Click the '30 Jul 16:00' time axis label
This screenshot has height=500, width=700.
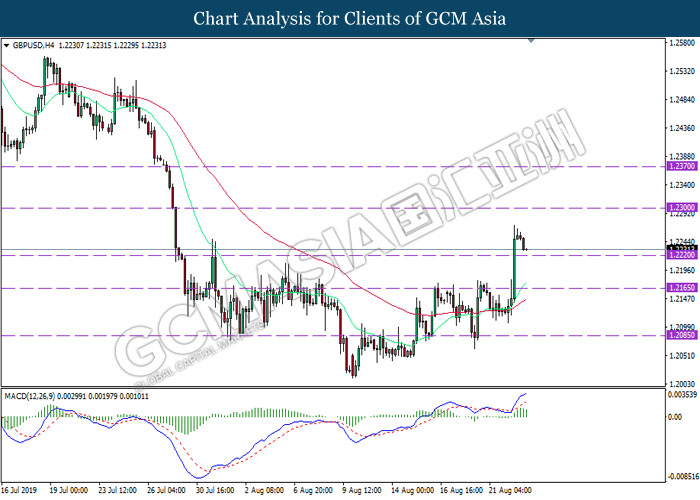[215, 490]
